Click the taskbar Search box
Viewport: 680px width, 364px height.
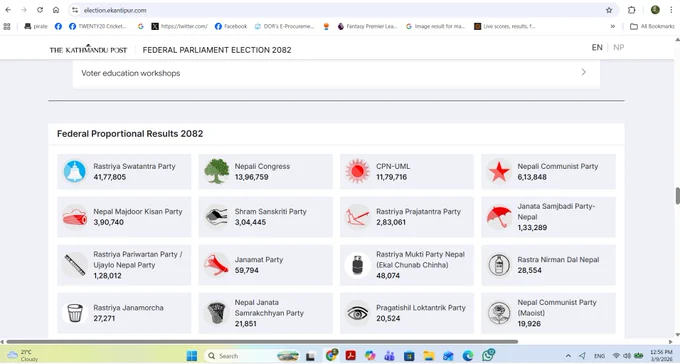pos(252,356)
